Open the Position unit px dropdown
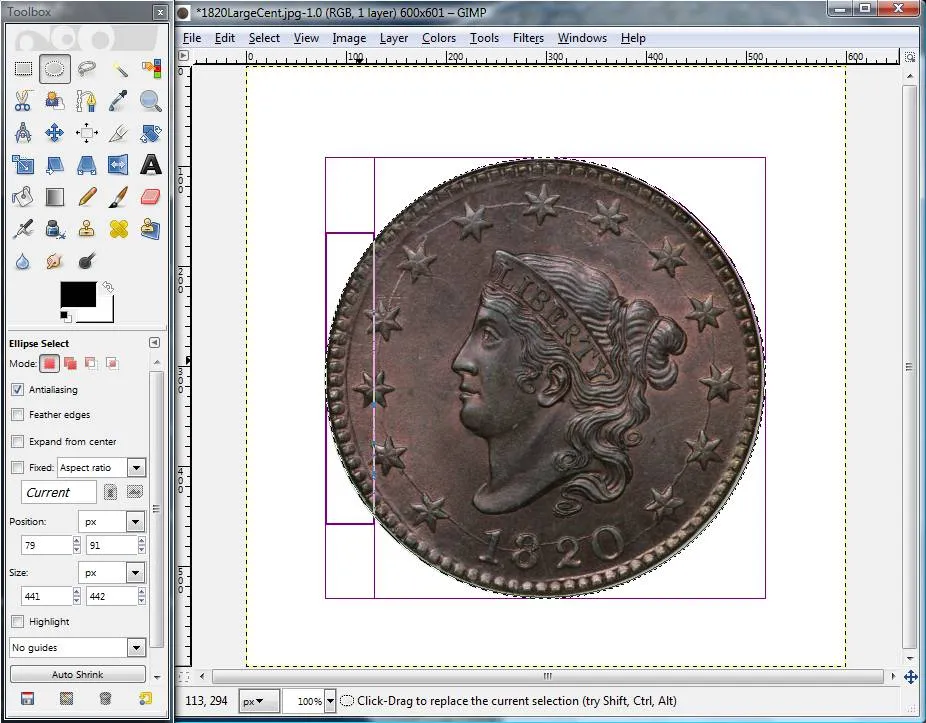Image resolution: width=926 pixels, height=723 pixels. click(112, 522)
